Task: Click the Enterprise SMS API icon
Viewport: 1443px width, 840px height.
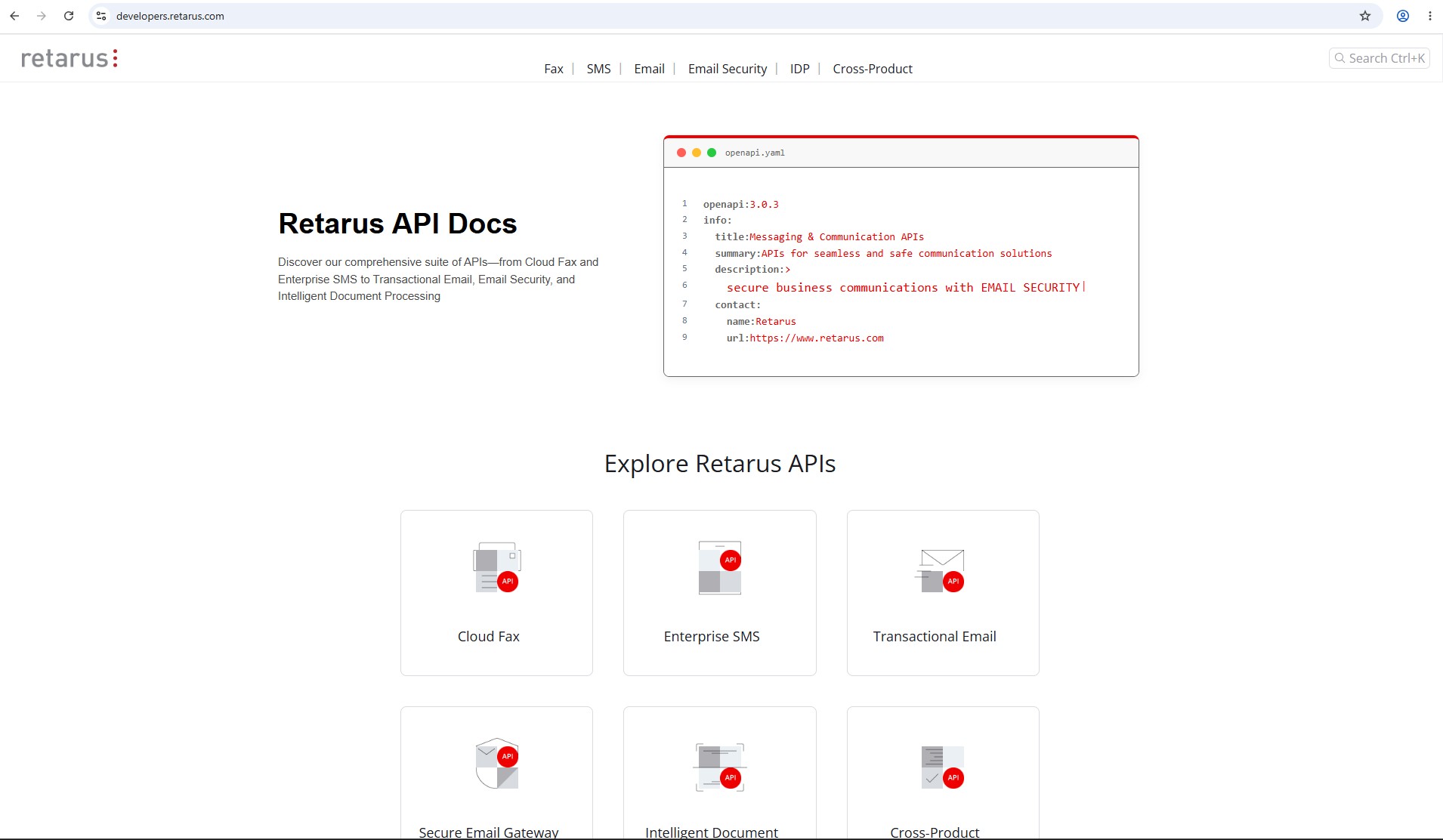Action: [720, 567]
